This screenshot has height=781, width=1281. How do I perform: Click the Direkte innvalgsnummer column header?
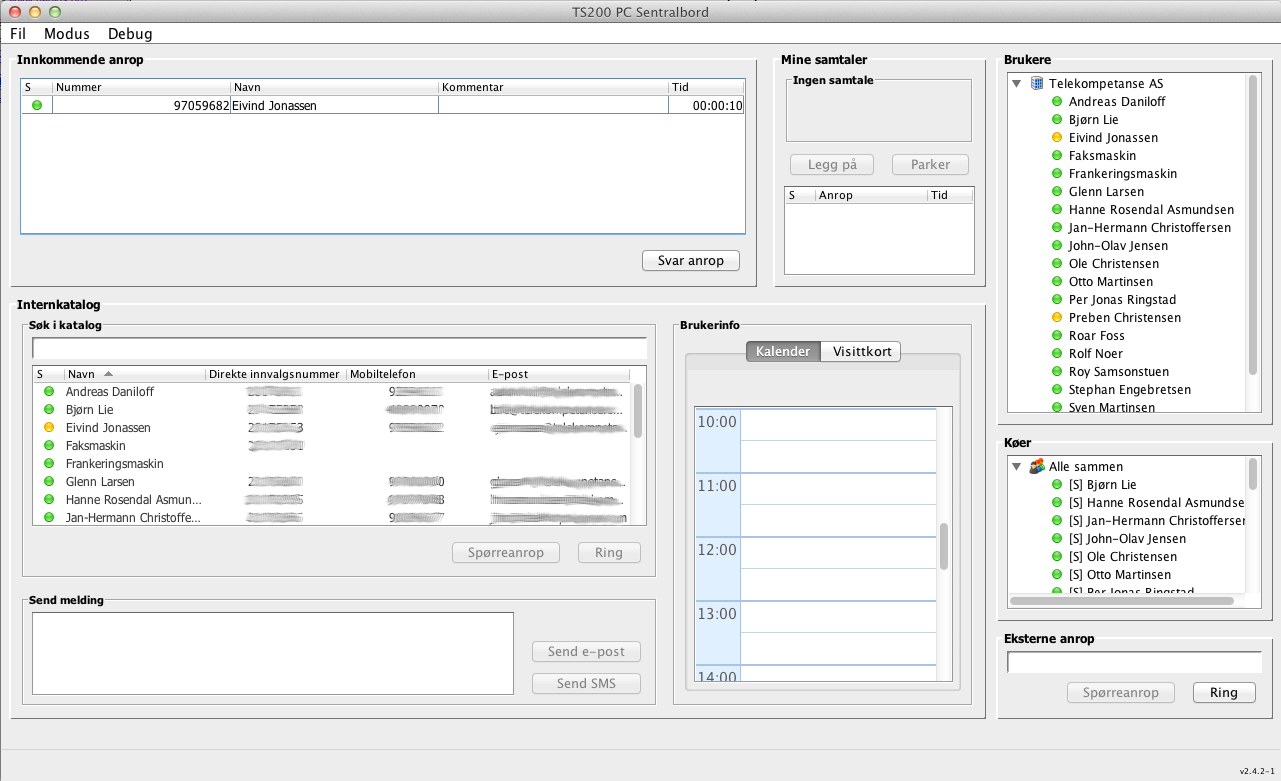coord(276,374)
